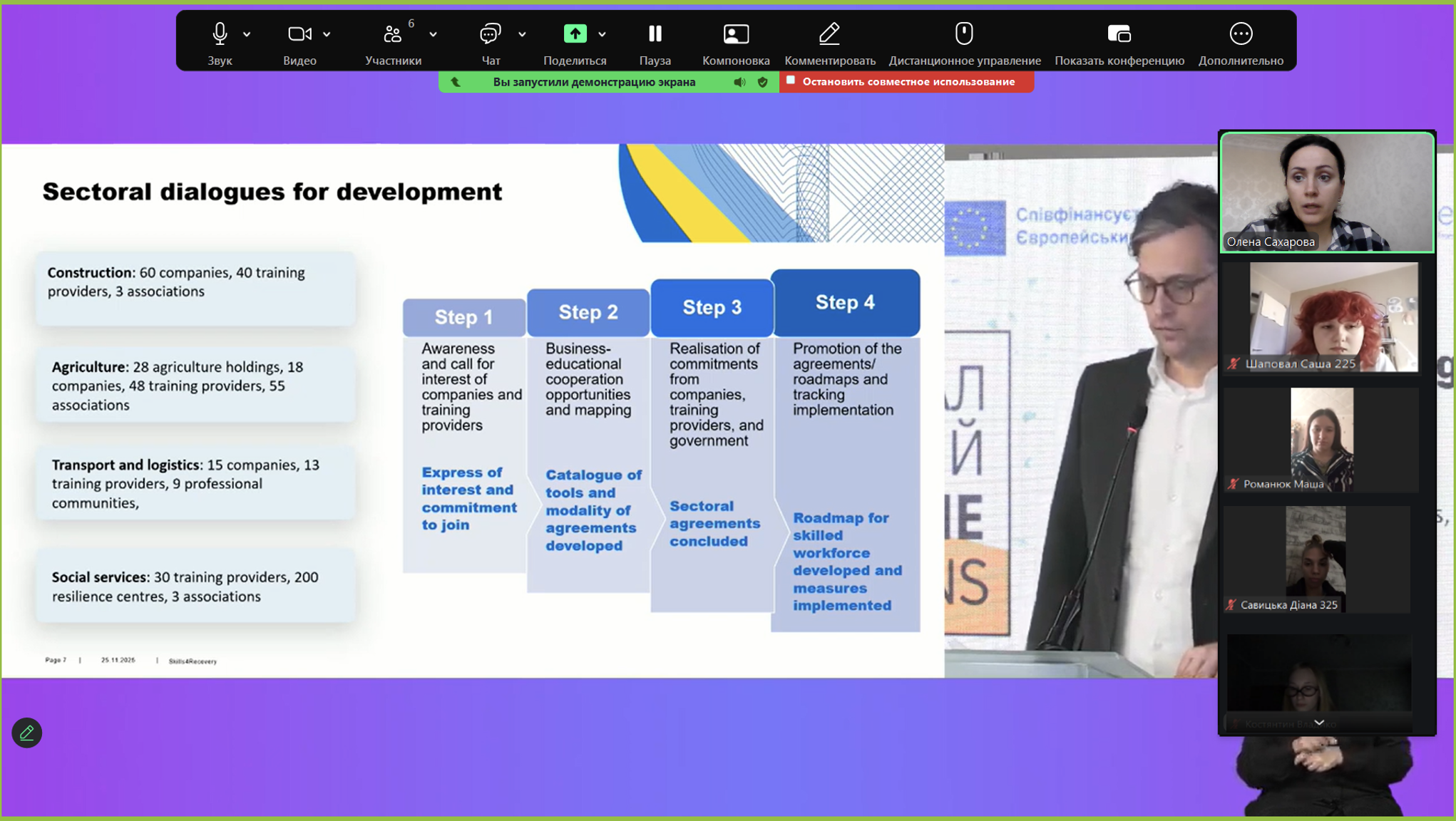This screenshot has width=1456, height=821.
Task: Expand the video options arrow beside Видео
Action: [x=327, y=34]
